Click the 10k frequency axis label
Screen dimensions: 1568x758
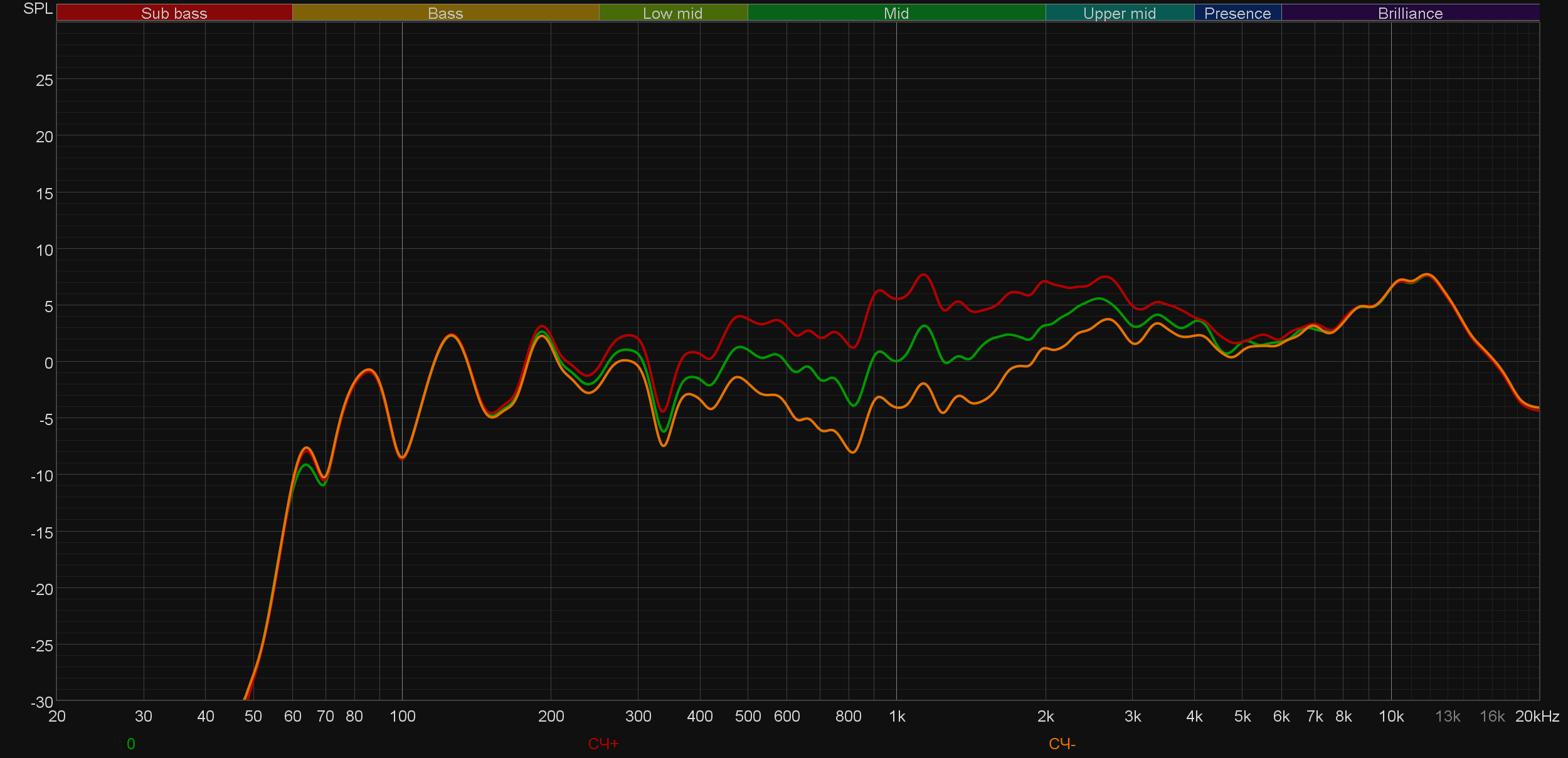click(1391, 716)
